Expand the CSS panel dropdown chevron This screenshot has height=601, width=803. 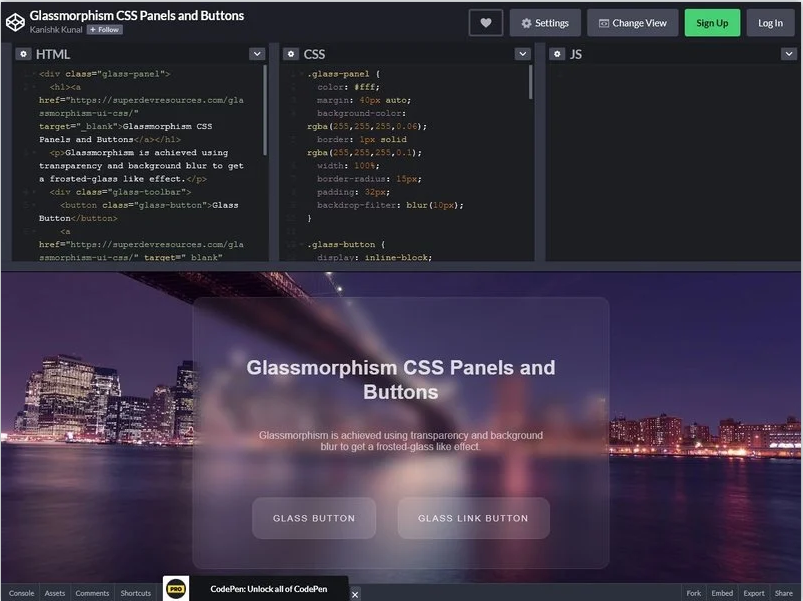(x=522, y=54)
